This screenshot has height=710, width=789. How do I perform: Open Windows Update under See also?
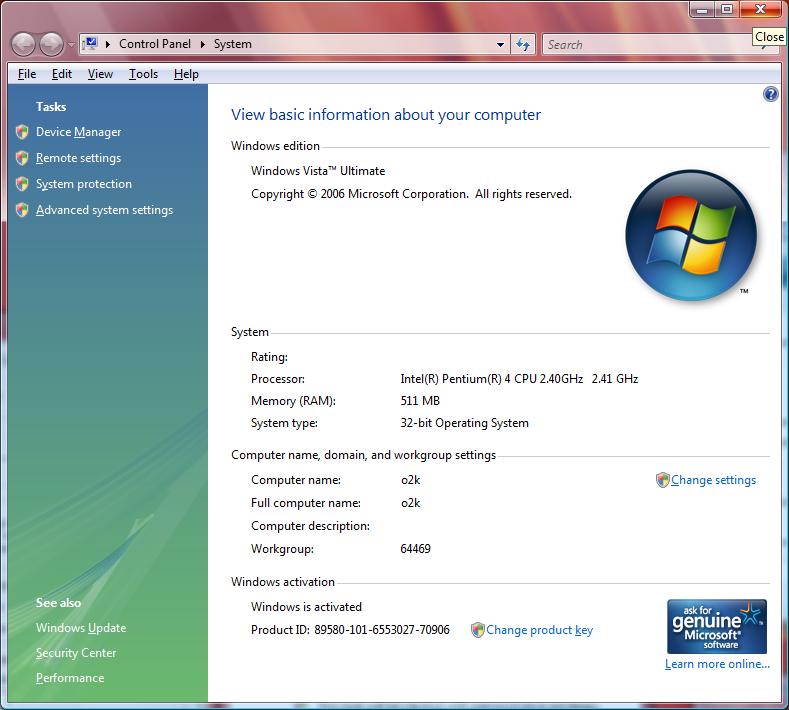81,628
